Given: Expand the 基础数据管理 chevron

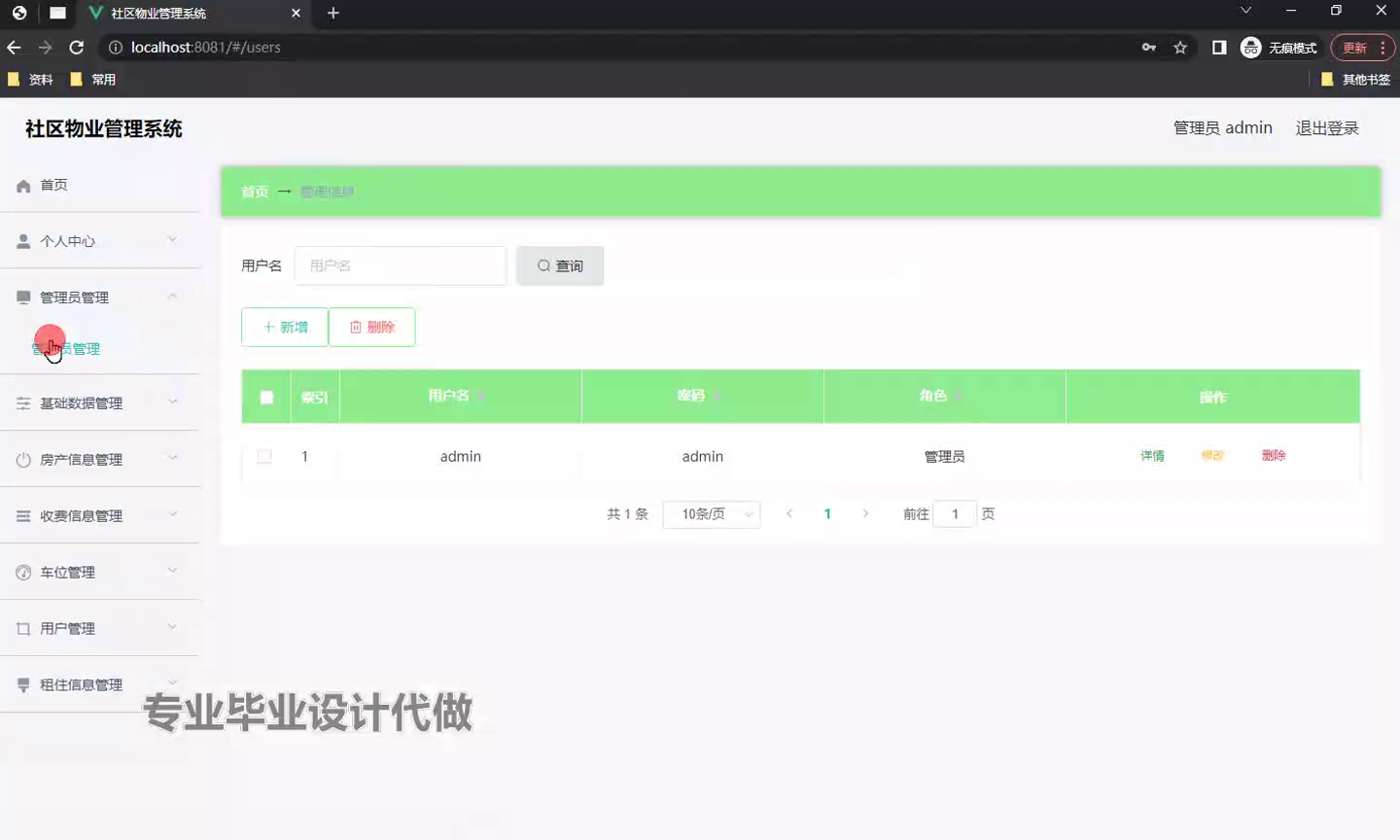Looking at the screenshot, I should 172,402.
